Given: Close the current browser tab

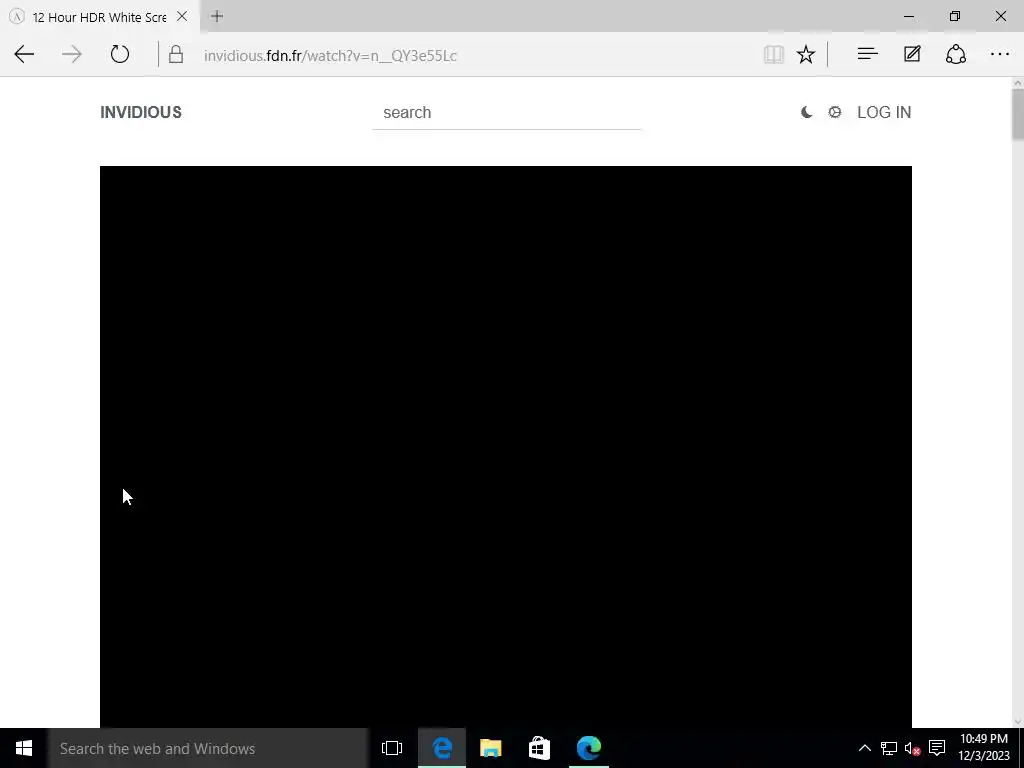Looking at the screenshot, I should click(x=182, y=16).
